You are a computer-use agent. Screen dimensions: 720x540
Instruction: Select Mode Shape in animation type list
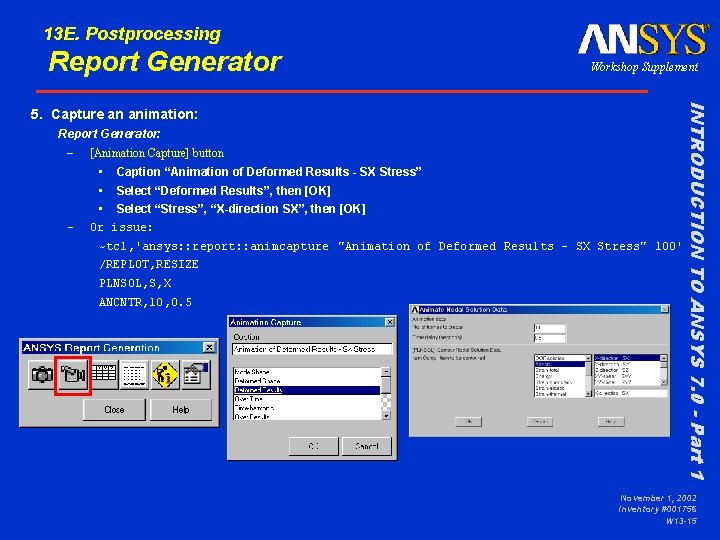(307, 372)
